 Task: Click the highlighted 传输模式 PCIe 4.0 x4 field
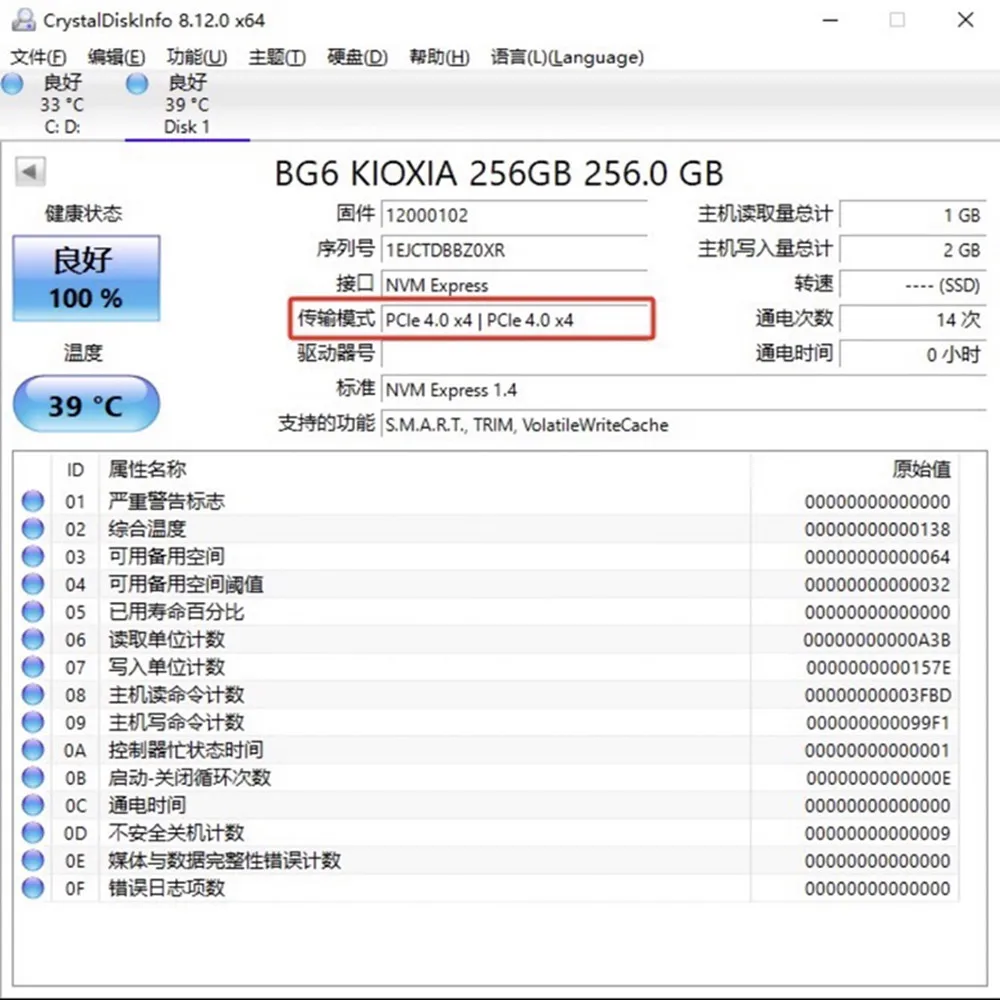[517, 319]
